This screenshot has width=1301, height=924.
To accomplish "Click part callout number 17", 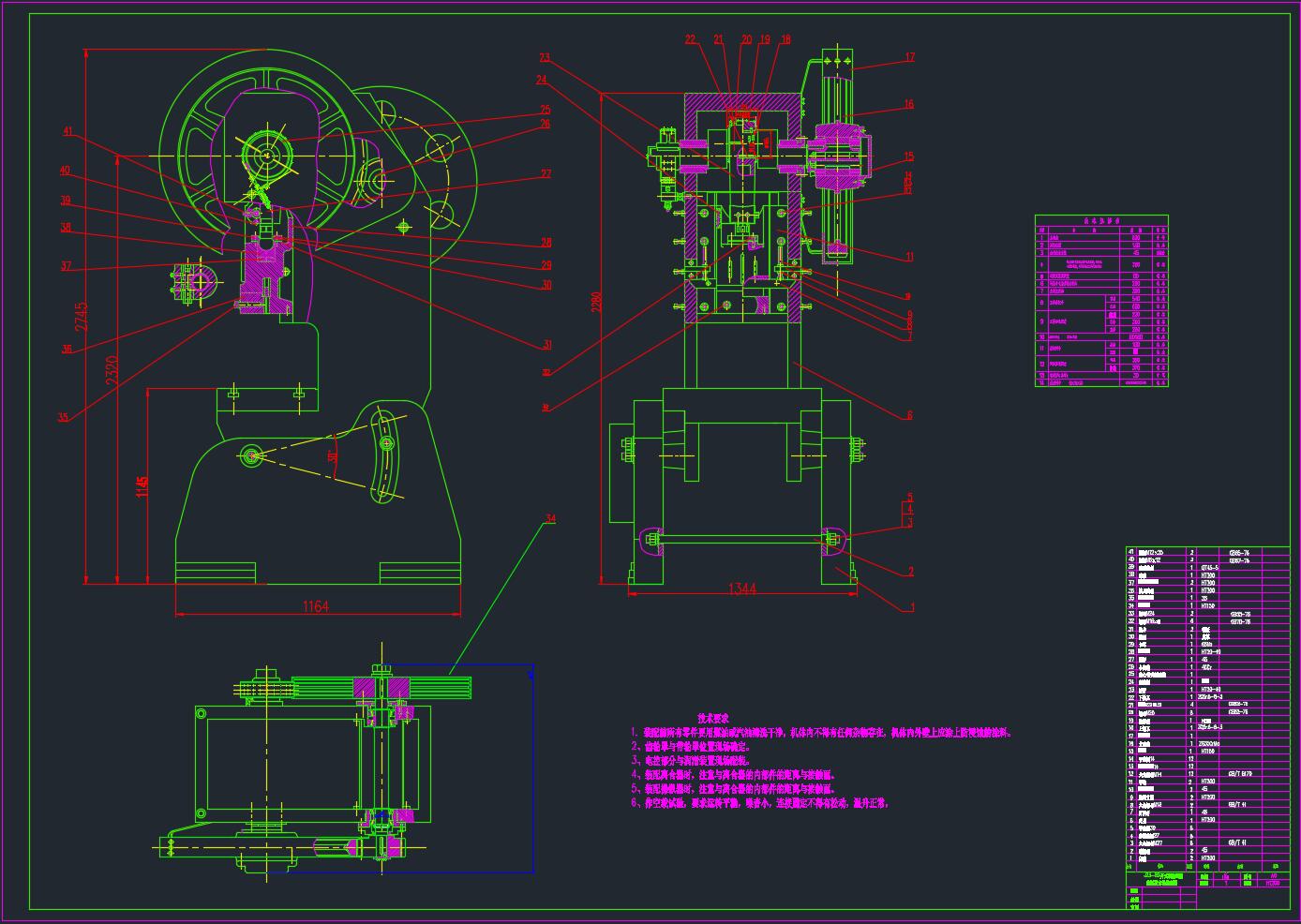I will pos(909,57).
